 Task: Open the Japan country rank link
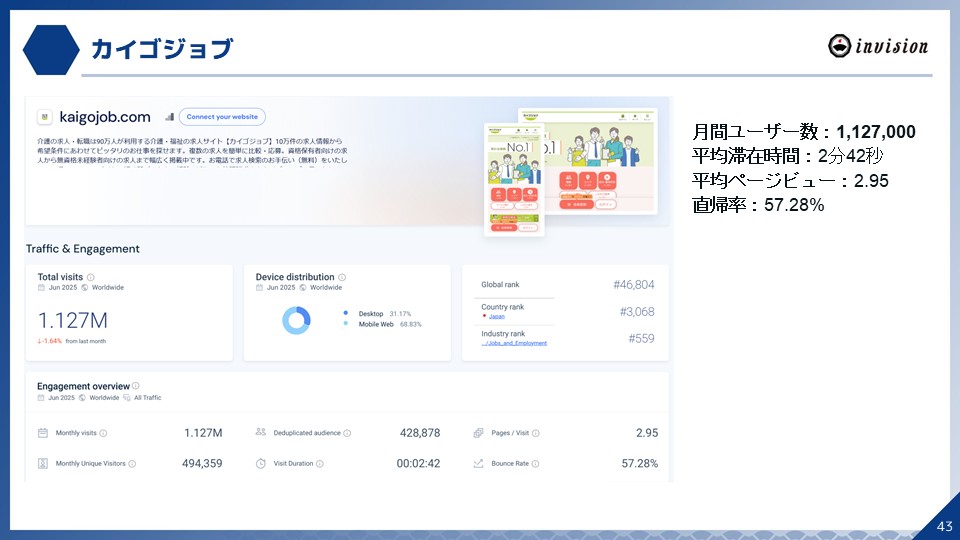click(497, 317)
